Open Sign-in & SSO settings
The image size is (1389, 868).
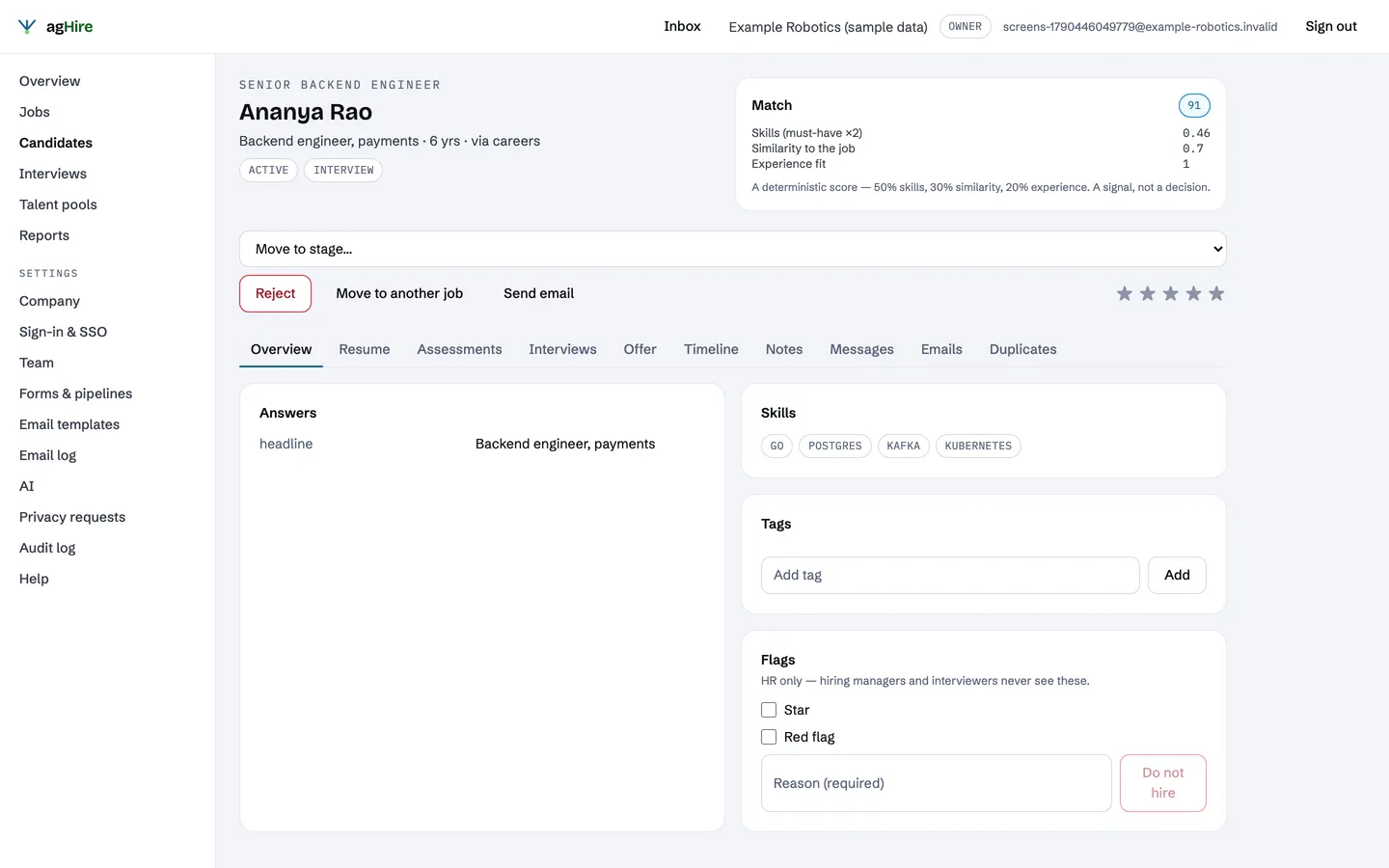click(x=63, y=332)
